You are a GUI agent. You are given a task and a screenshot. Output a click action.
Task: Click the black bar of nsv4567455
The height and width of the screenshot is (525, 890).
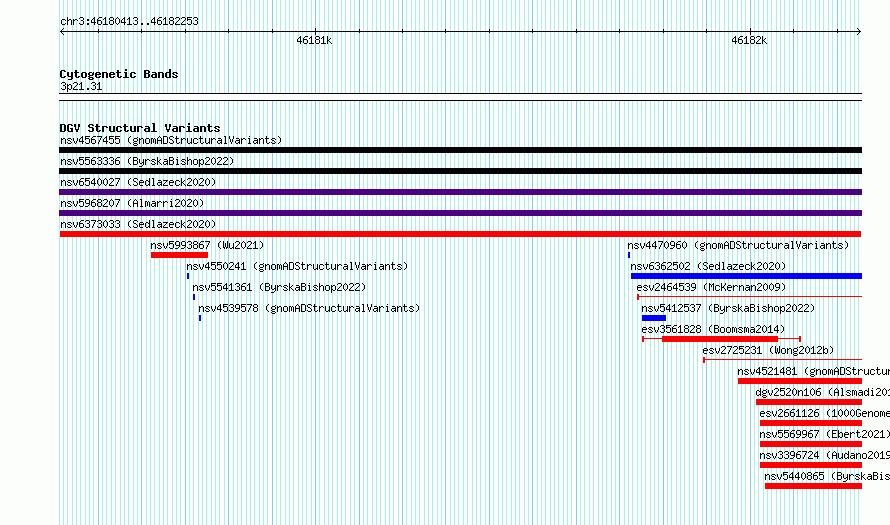pos(460,150)
